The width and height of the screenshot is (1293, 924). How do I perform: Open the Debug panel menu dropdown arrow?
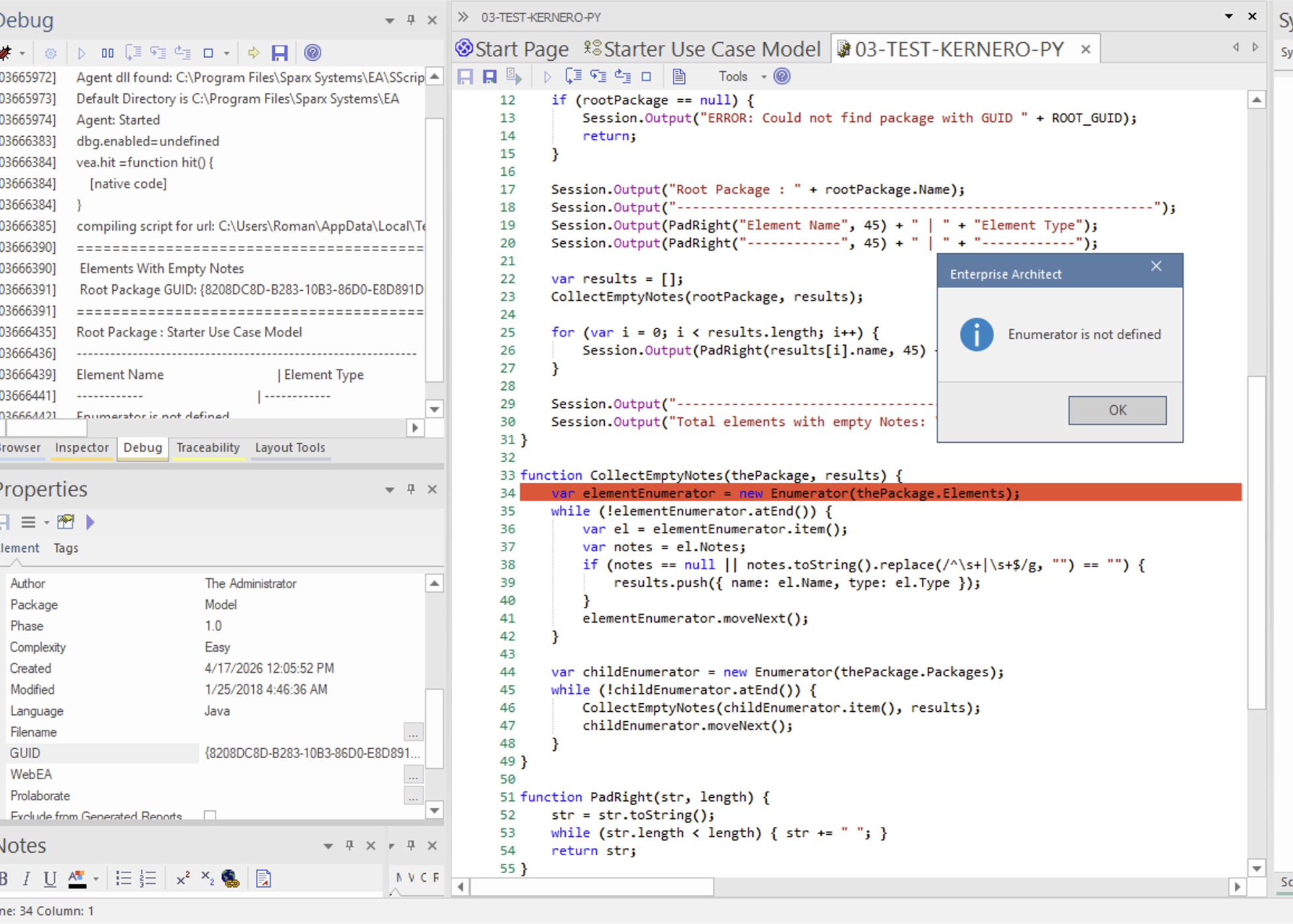(x=389, y=20)
